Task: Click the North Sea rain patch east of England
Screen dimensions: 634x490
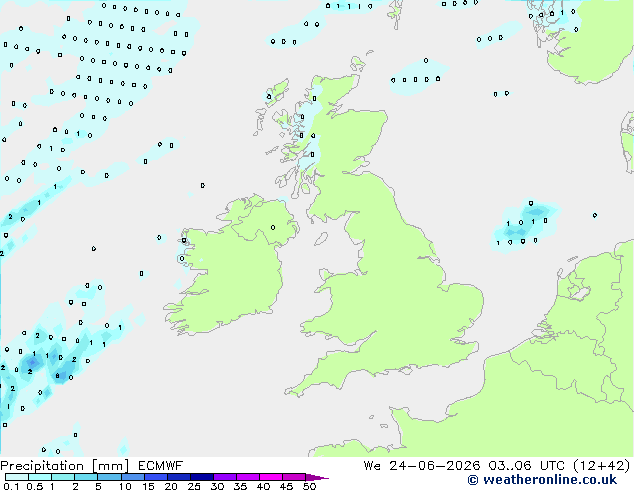Action: pos(525,226)
